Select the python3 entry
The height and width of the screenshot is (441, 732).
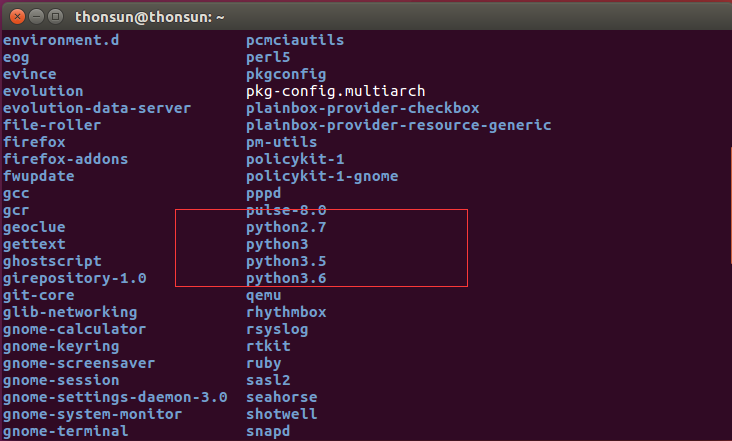(277, 244)
